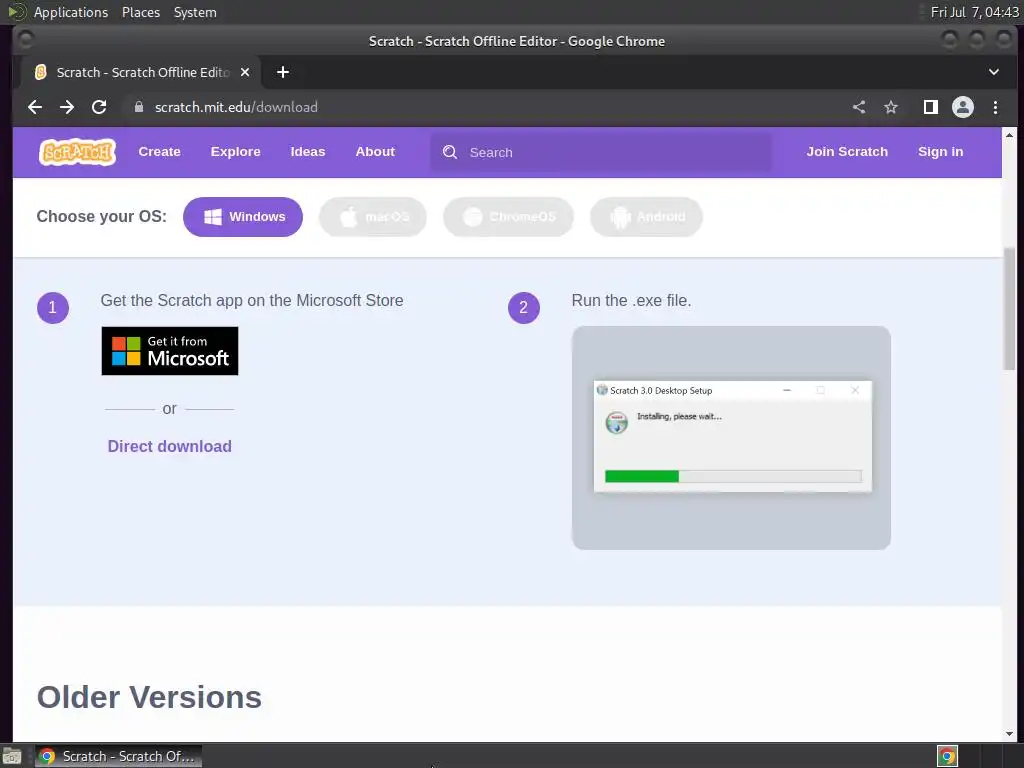This screenshot has height=768, width=1024.
Task: Open the Chrome profile avatar
Action: pos(963,107)
